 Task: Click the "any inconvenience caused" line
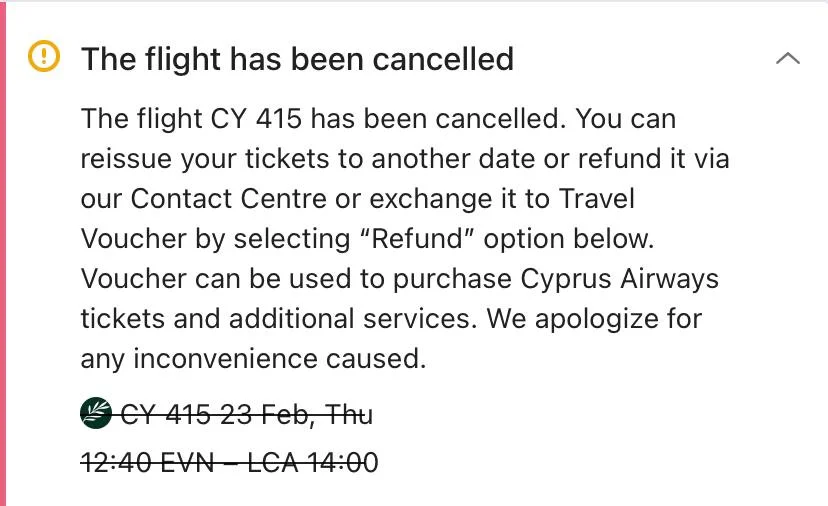pos(253,358)
